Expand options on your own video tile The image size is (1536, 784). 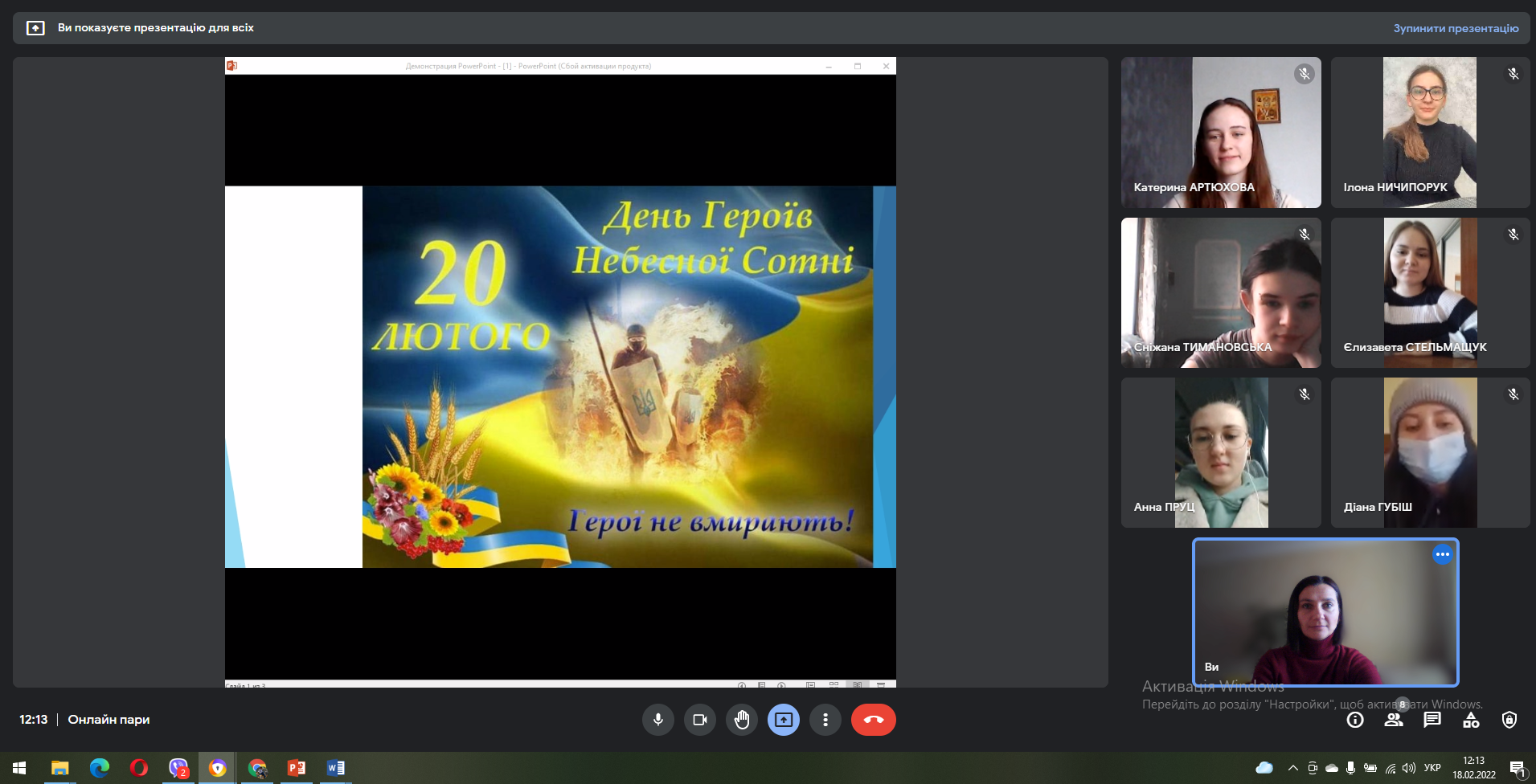coord(1442,554)
